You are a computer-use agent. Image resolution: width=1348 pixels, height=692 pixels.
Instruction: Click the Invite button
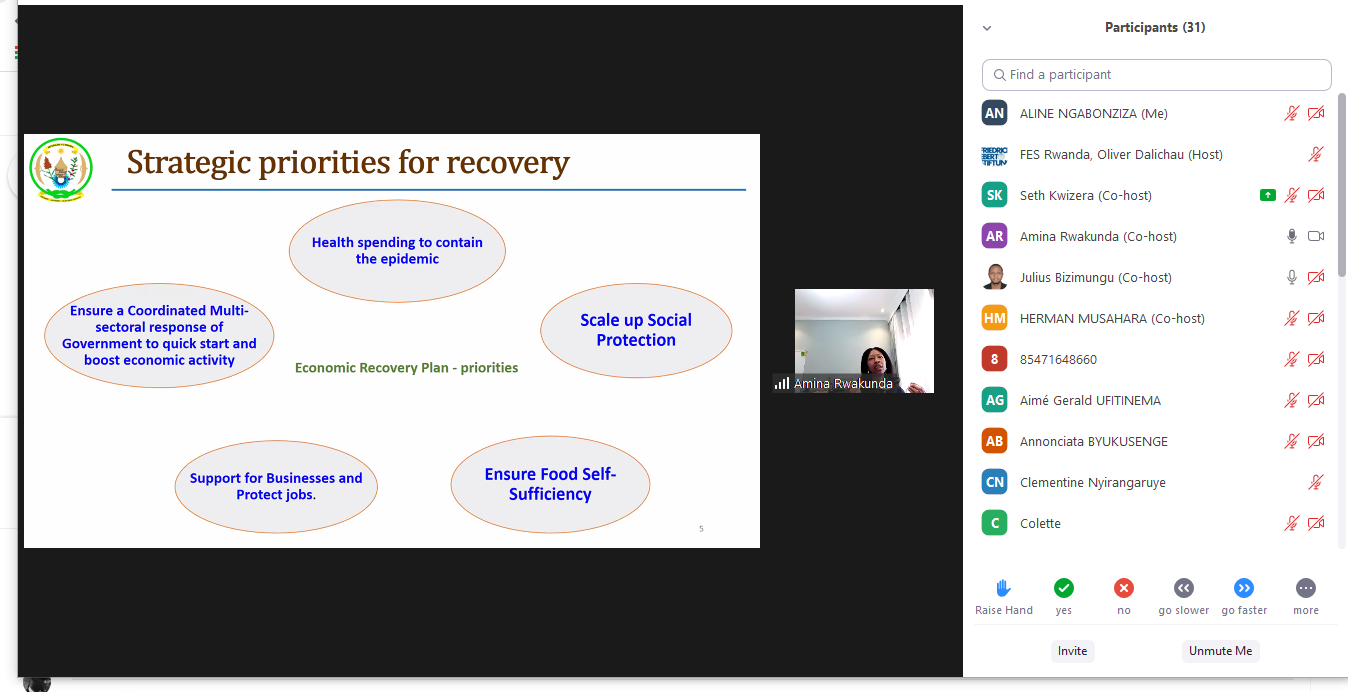pyautogui.click(x=1072, y=651)
